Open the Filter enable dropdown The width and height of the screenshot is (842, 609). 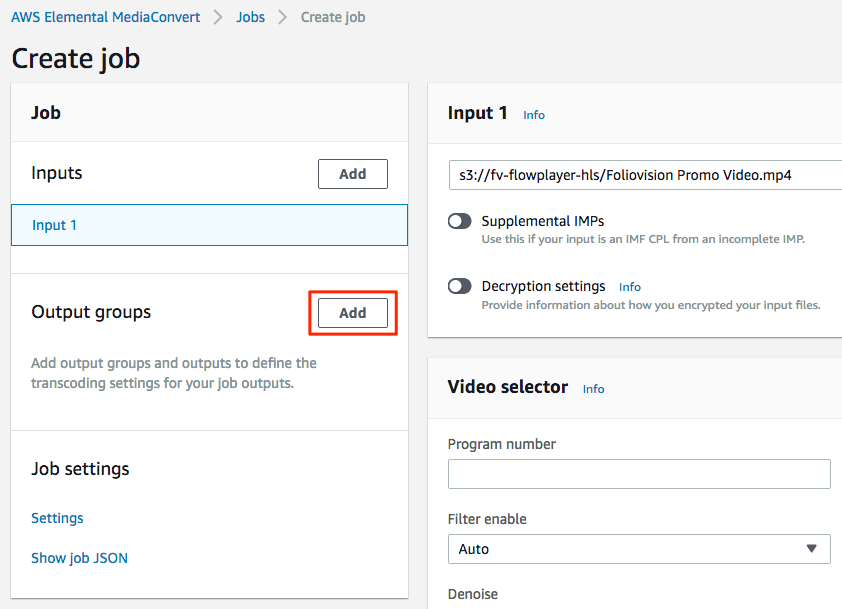tap(639, 549)
